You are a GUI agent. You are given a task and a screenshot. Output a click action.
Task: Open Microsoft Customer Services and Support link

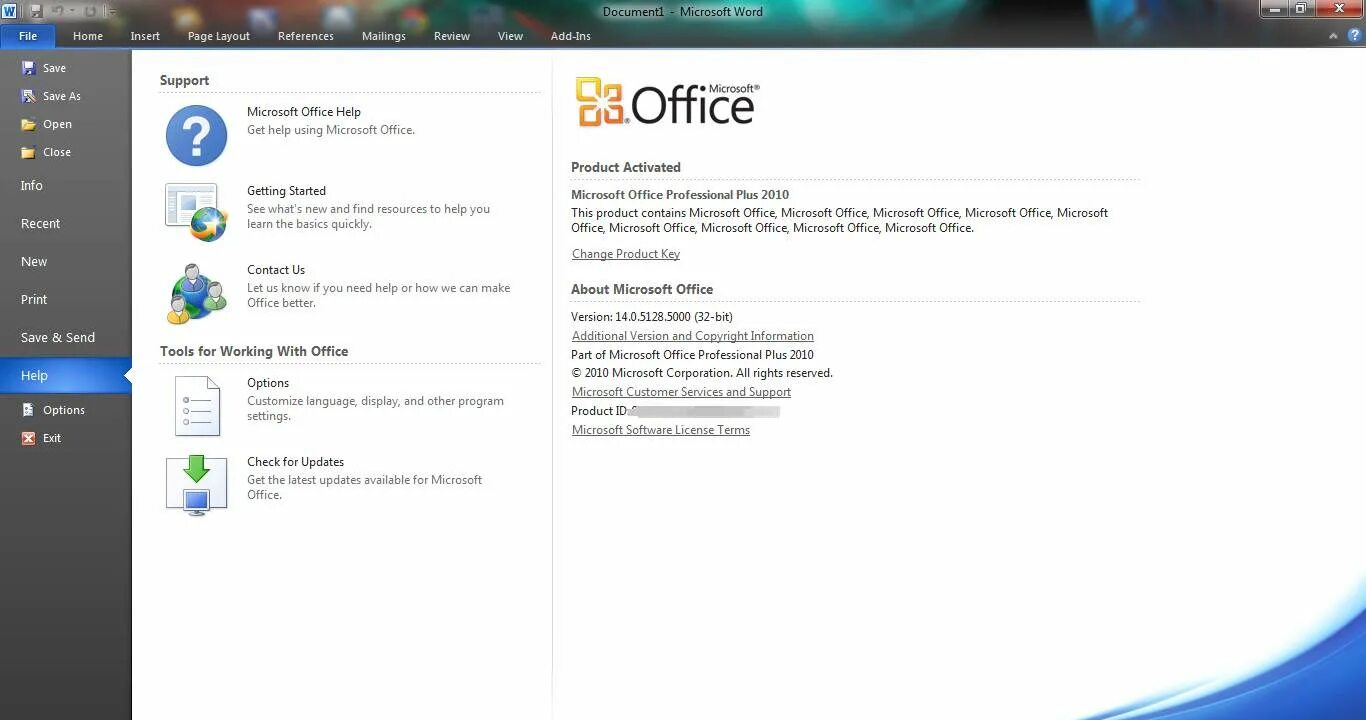coord(681,392)
